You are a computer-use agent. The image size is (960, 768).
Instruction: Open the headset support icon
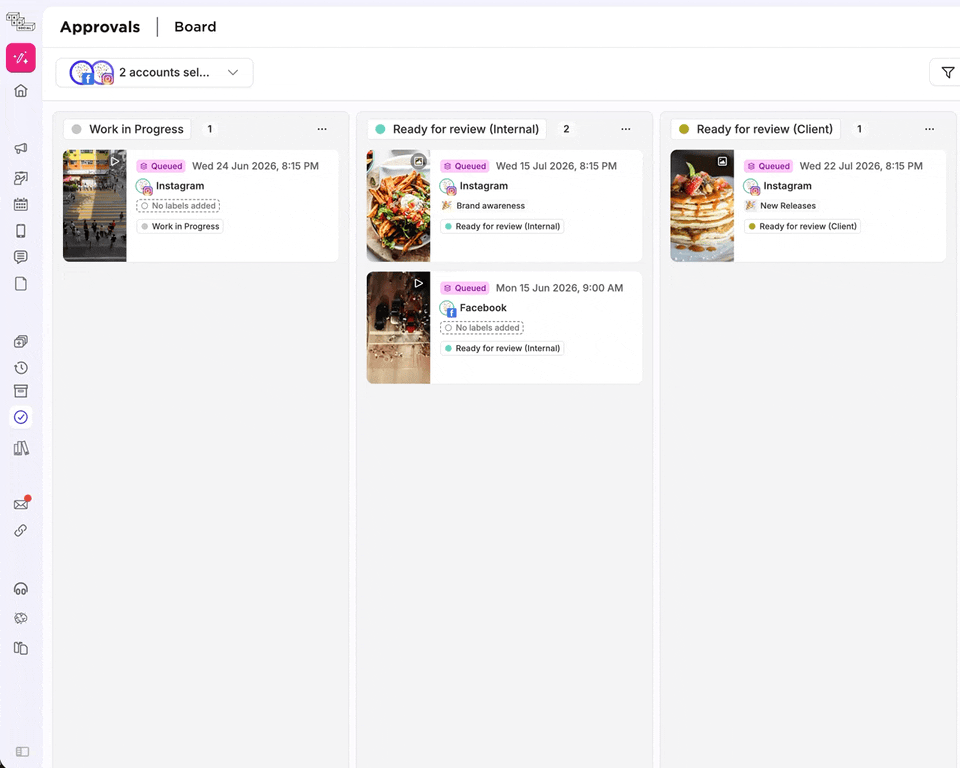21,589
